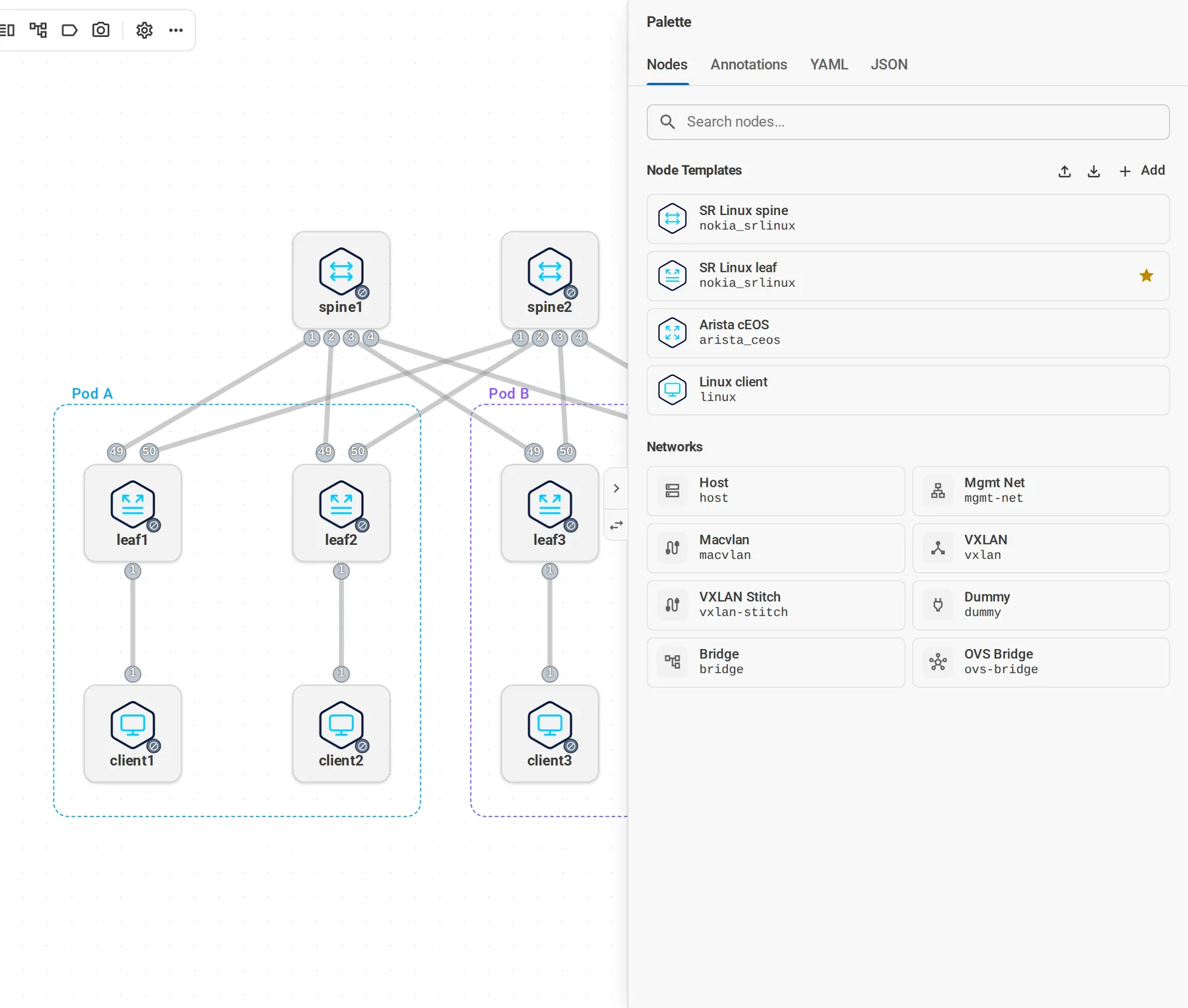Viewport: 1188px width, 1008px height.
Task: Click port 2 on spine2
Action: coord(540,338)
